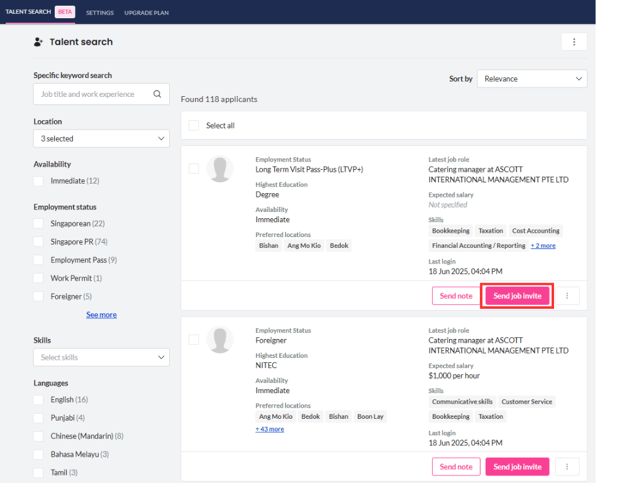Click See more under Employment status

click(101, 315)
